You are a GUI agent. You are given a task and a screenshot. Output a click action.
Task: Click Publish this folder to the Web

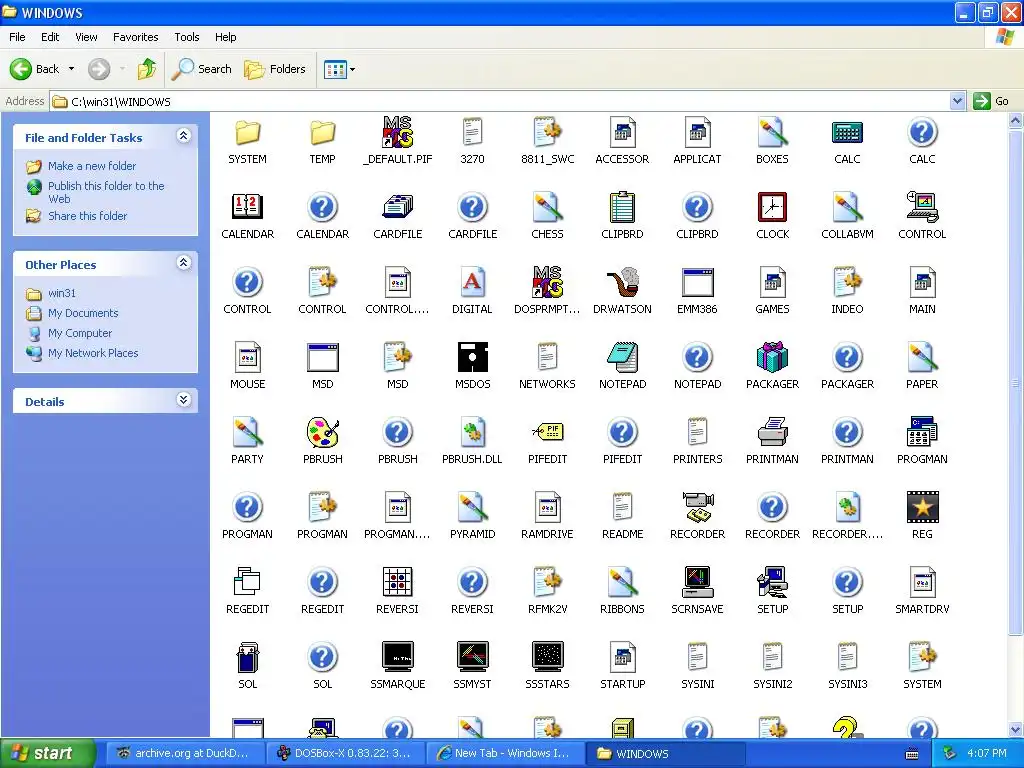(106, 192)
